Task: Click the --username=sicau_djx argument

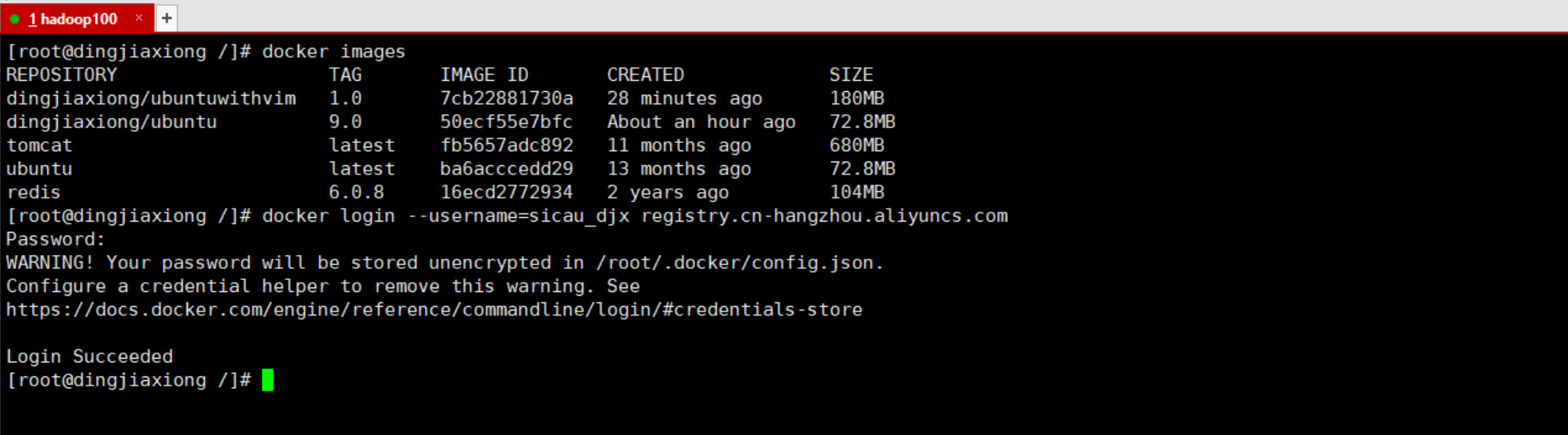Action: (519, 216)
